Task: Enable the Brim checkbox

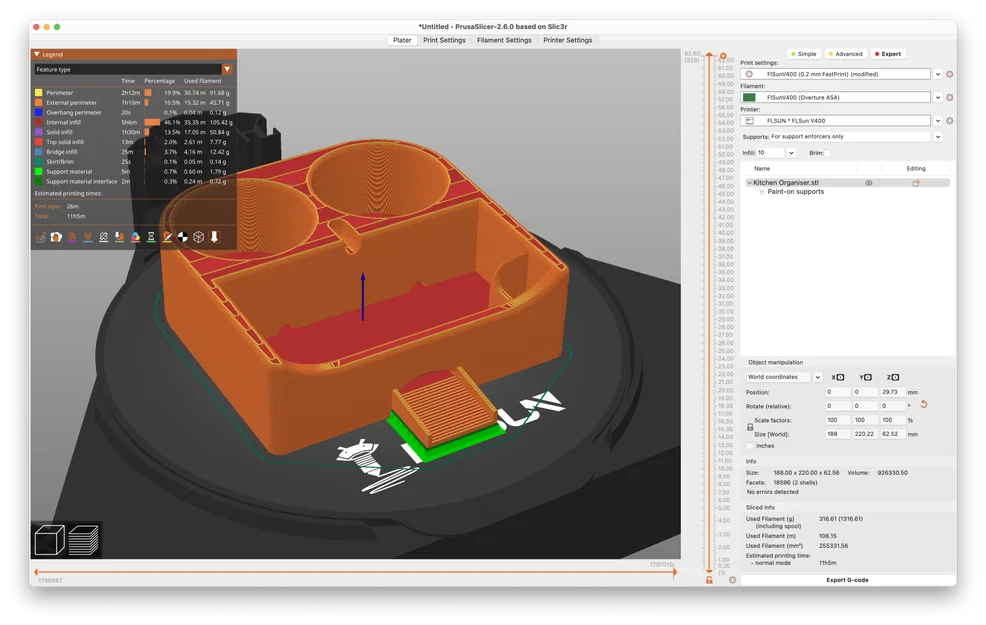Action: [827, 153]
